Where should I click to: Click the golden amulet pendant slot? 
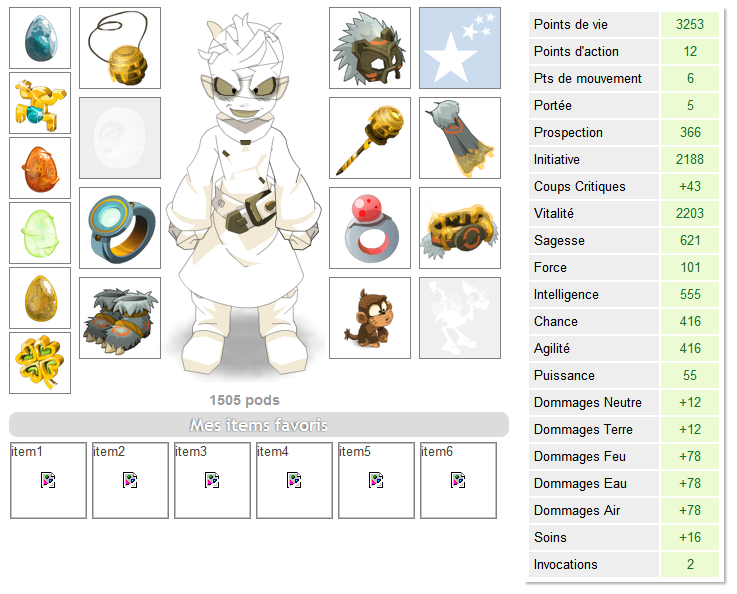coord(120,48)
